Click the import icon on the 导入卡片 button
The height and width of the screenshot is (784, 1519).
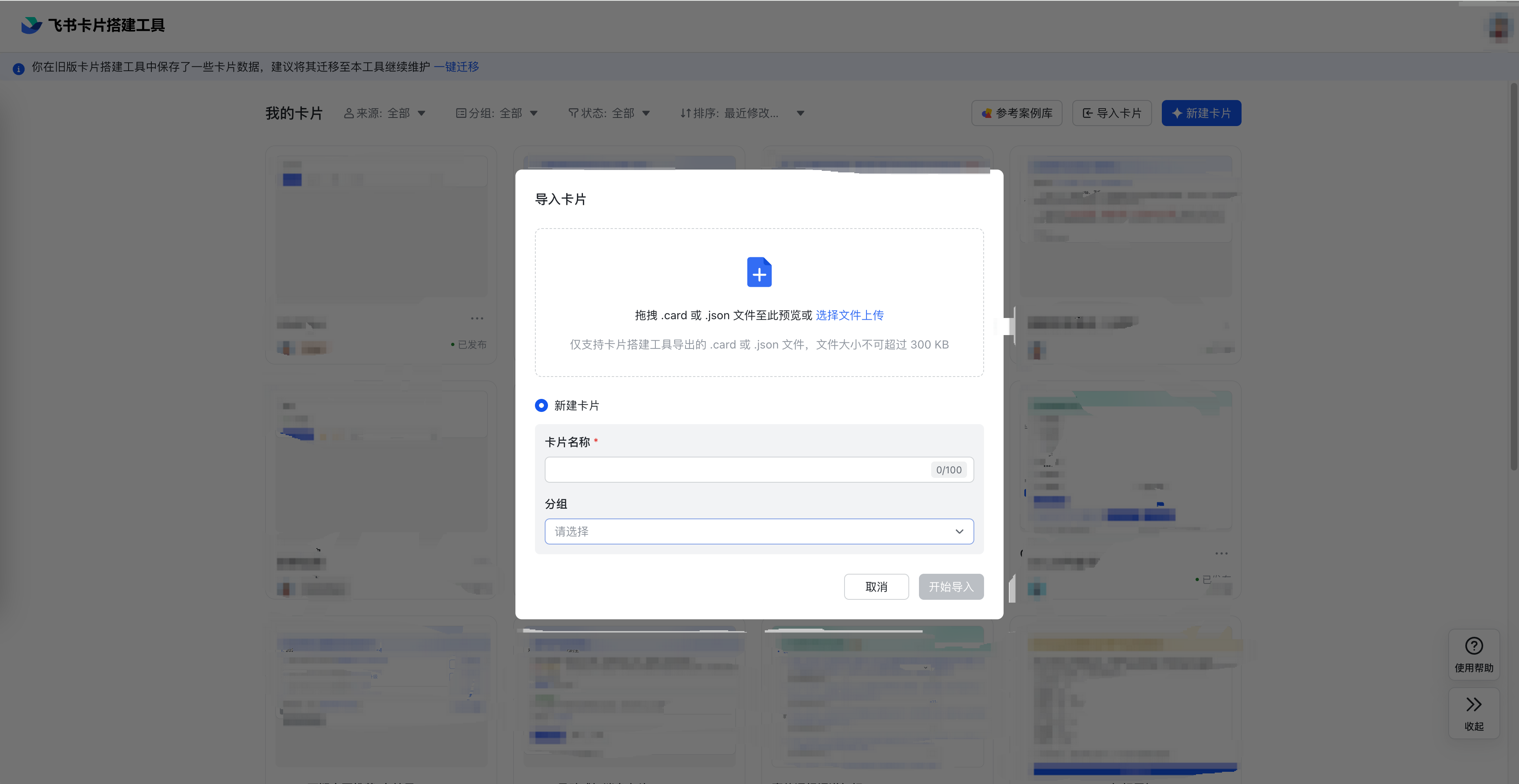point(1087,113)
